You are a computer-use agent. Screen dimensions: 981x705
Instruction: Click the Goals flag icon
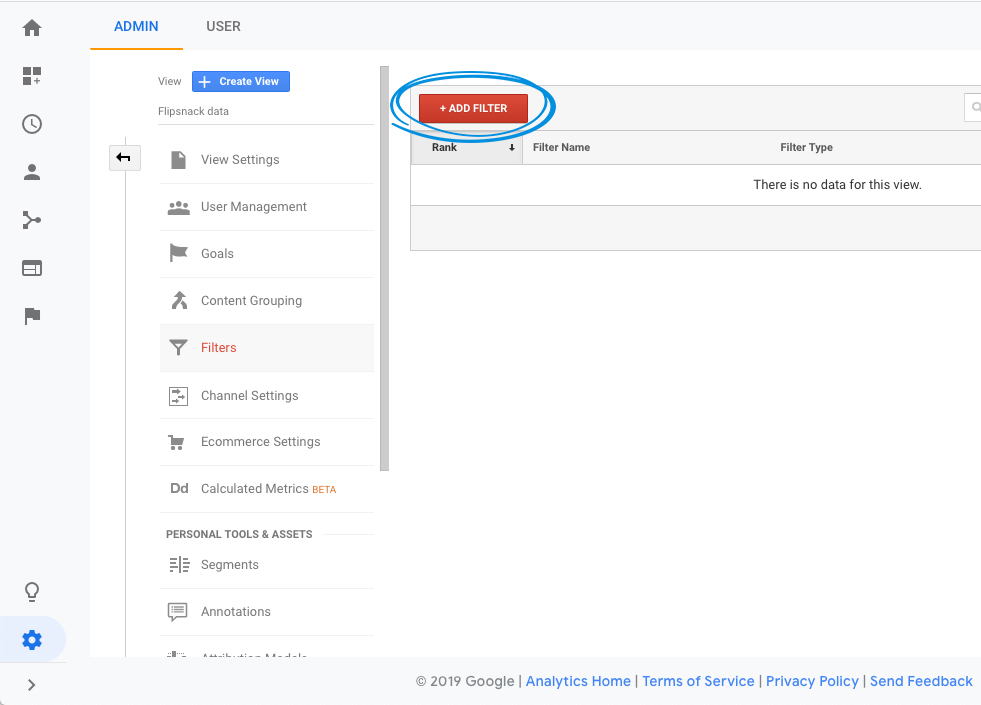pos(179,253)
